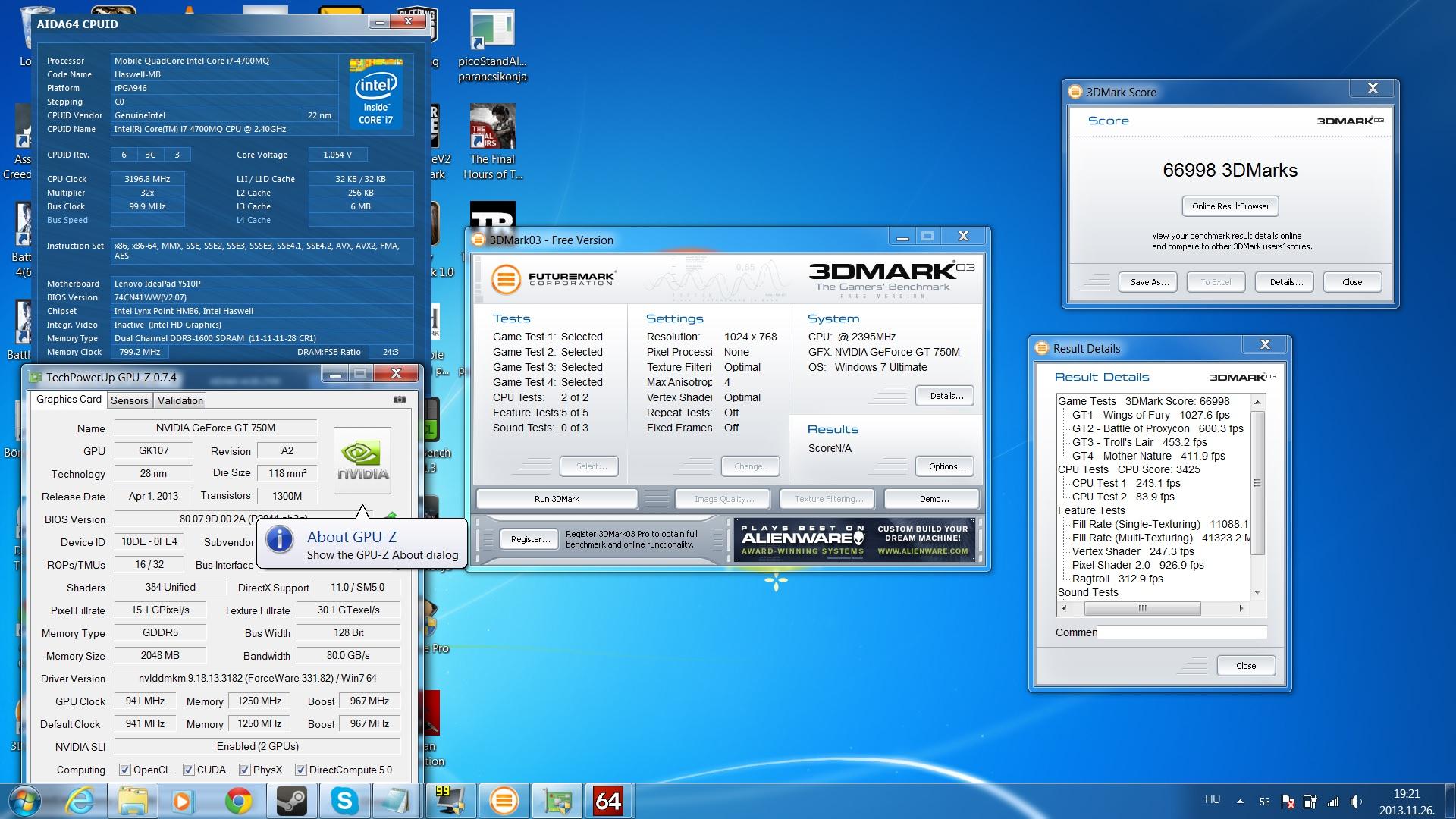
Task: Open Windows Start menu orb
Action: 25,801
